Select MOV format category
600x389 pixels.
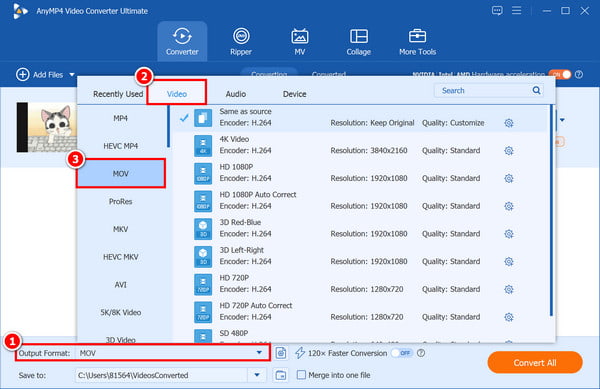[121, 174]
